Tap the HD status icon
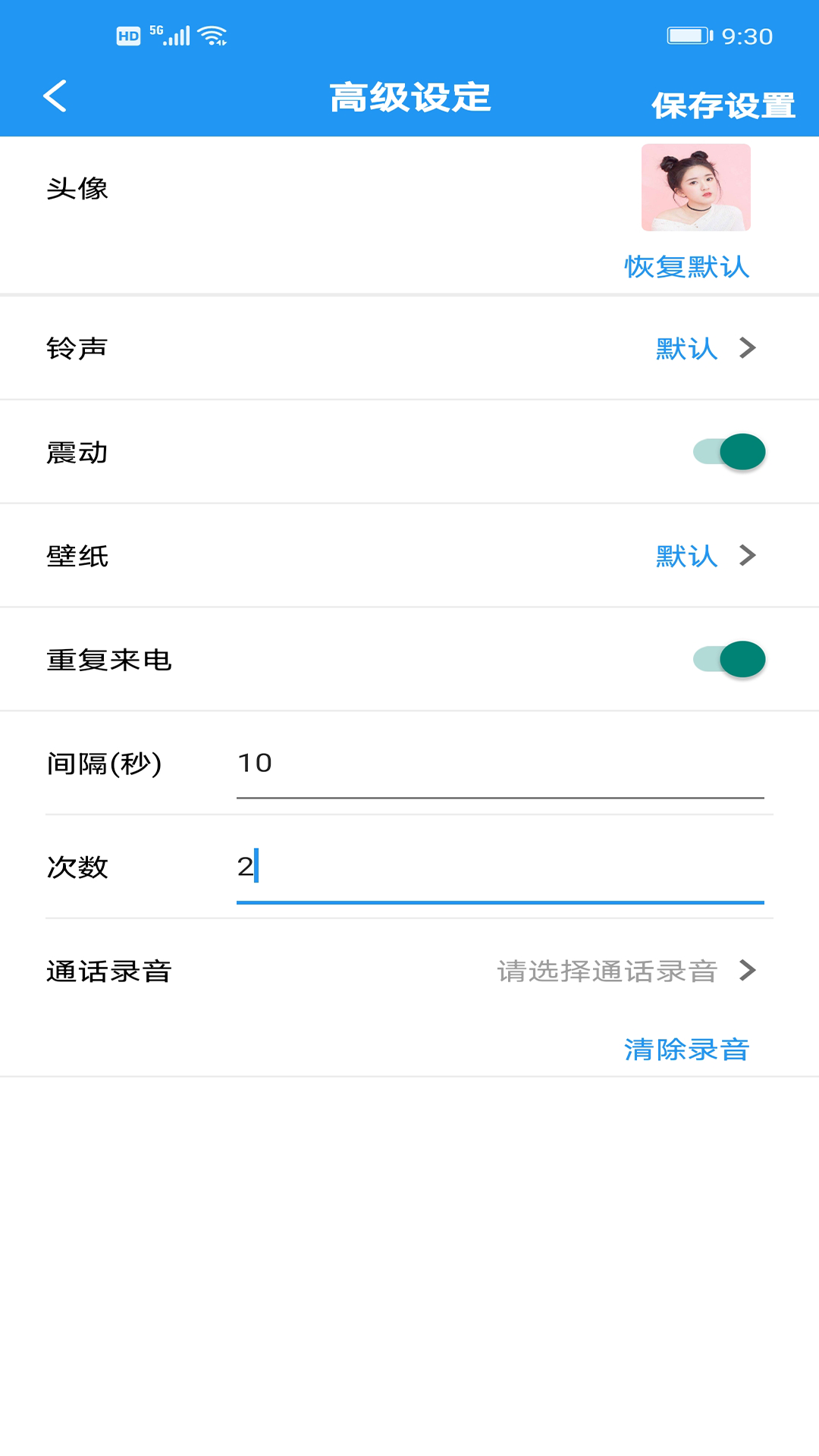This screenshot has width=819, height=1456. [x=128, y=36]
